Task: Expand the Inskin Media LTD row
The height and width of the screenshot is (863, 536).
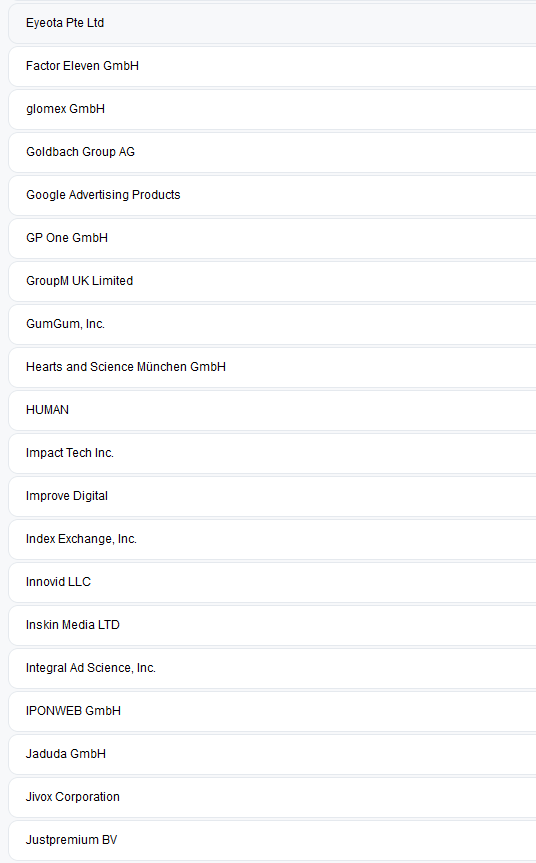Action: click(272, 625)
